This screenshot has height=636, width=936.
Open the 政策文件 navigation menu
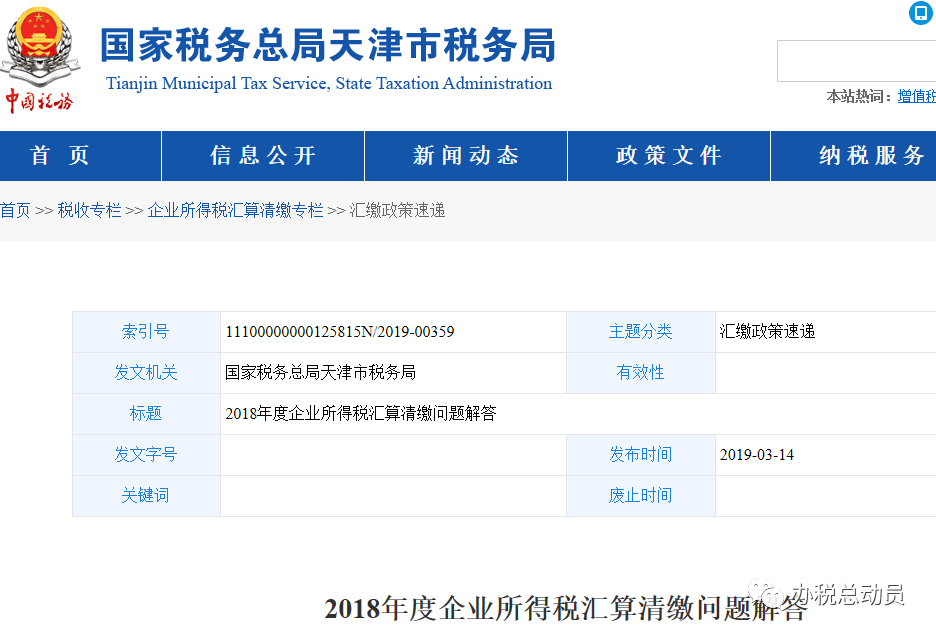coord(669,156)
